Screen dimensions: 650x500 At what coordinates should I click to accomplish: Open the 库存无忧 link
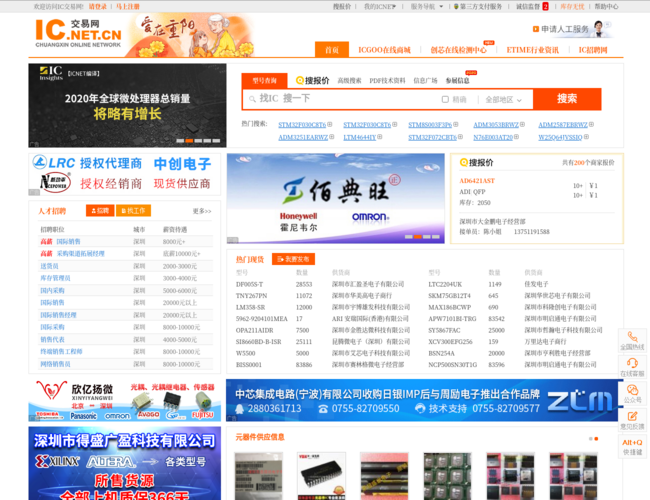pyautogui.click(x=572, y=7)
